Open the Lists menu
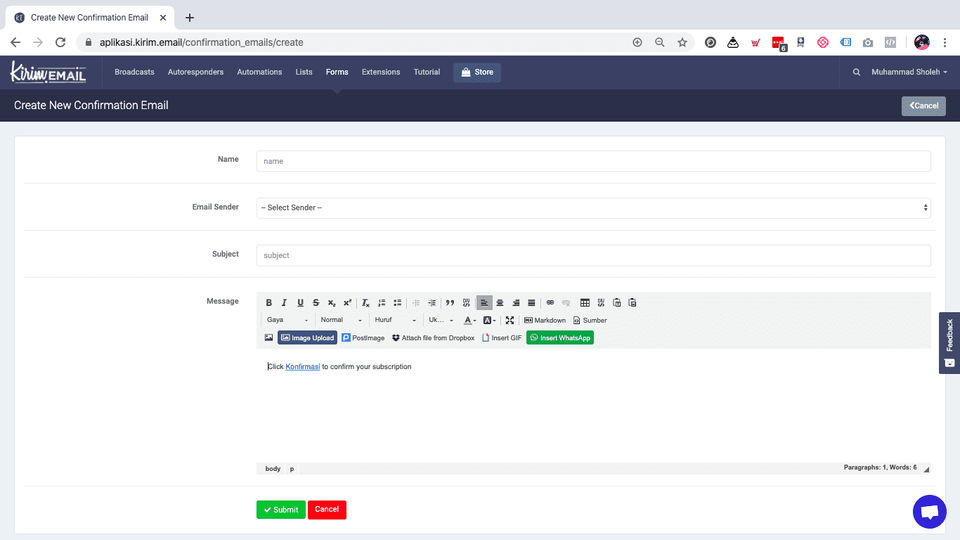This screenshot has height=540, width=960. click(304, 72)
